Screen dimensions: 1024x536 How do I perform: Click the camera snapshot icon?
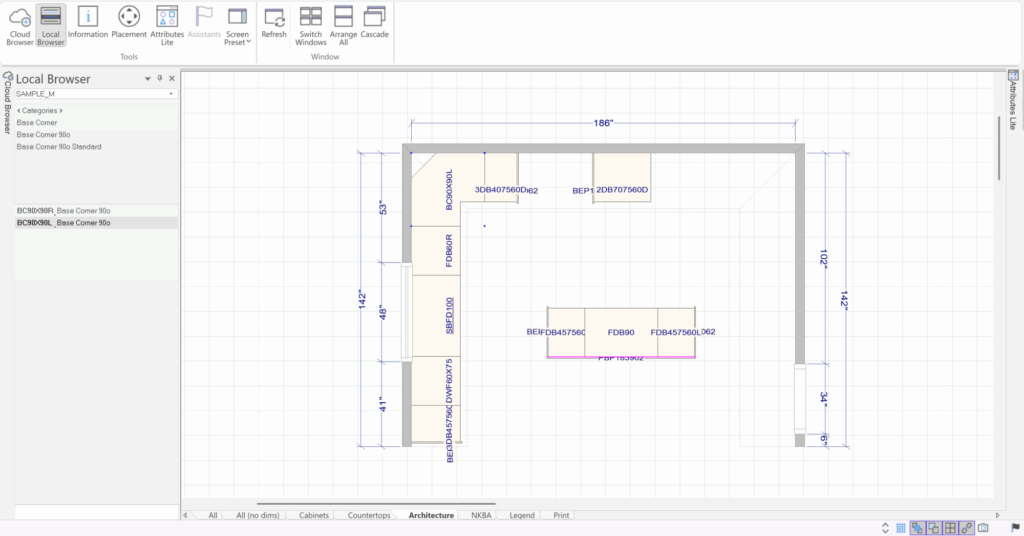click(x=983, y=528)
